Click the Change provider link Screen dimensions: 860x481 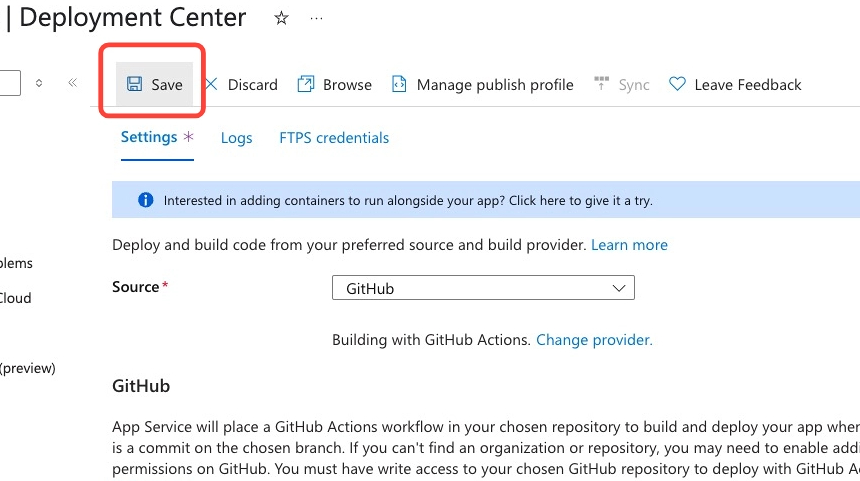click(x=594, y=340)
